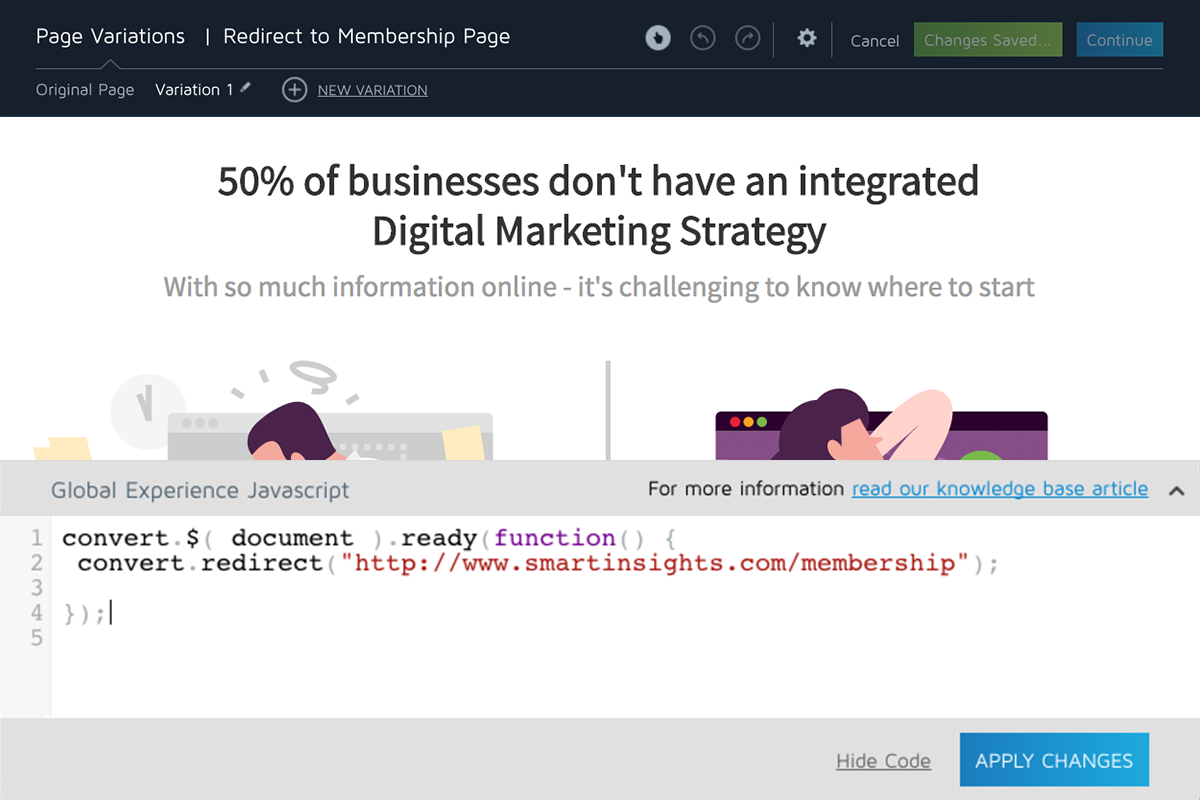Open the read our knowledge base article link
1200x800 pixels.
(1000, 489)
